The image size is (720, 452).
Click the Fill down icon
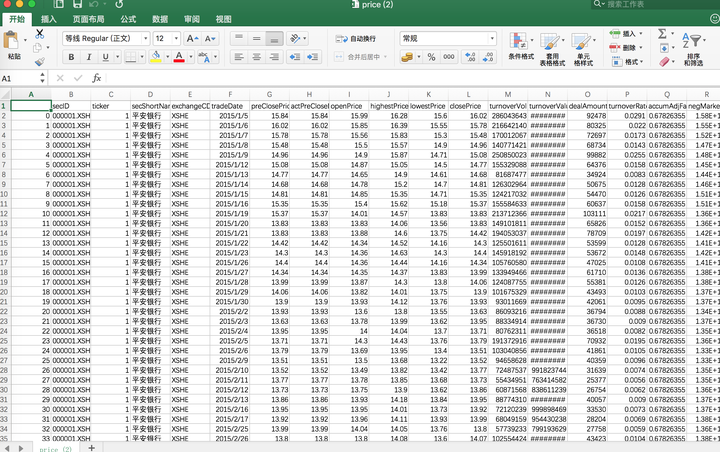(x=664, y=48)
